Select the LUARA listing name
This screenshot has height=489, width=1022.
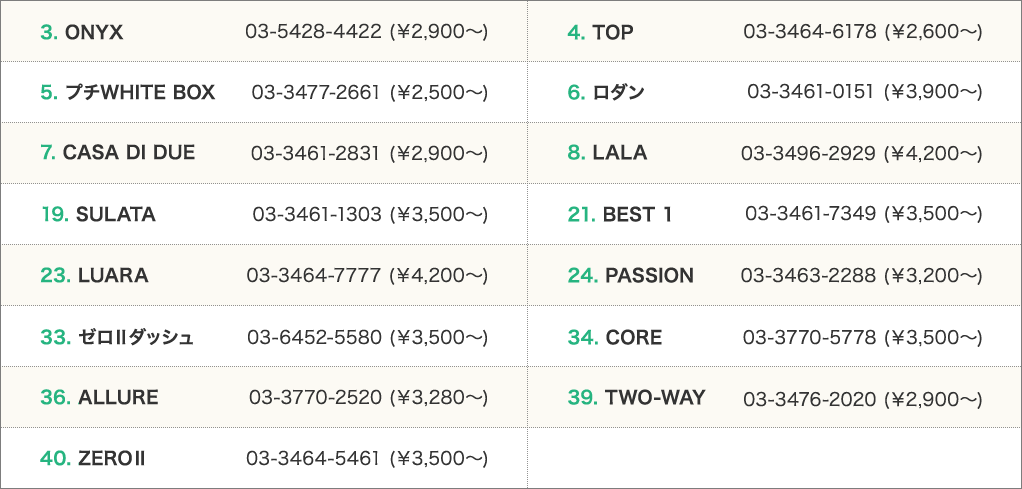(112, 275)
